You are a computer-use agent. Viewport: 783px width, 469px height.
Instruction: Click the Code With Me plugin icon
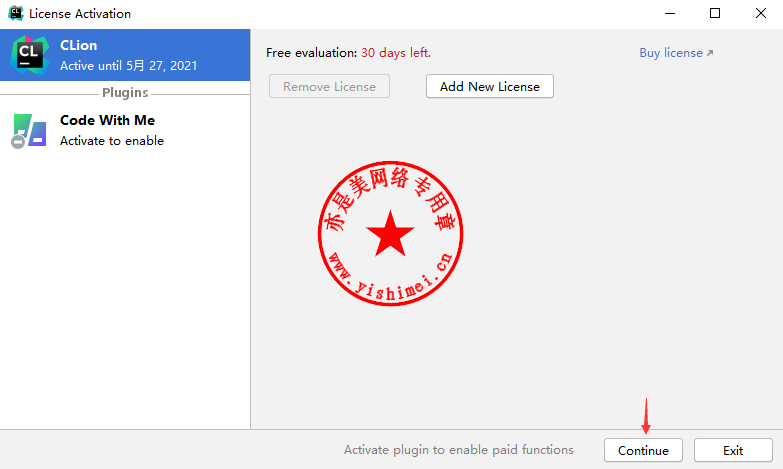(x=29, y=131)
